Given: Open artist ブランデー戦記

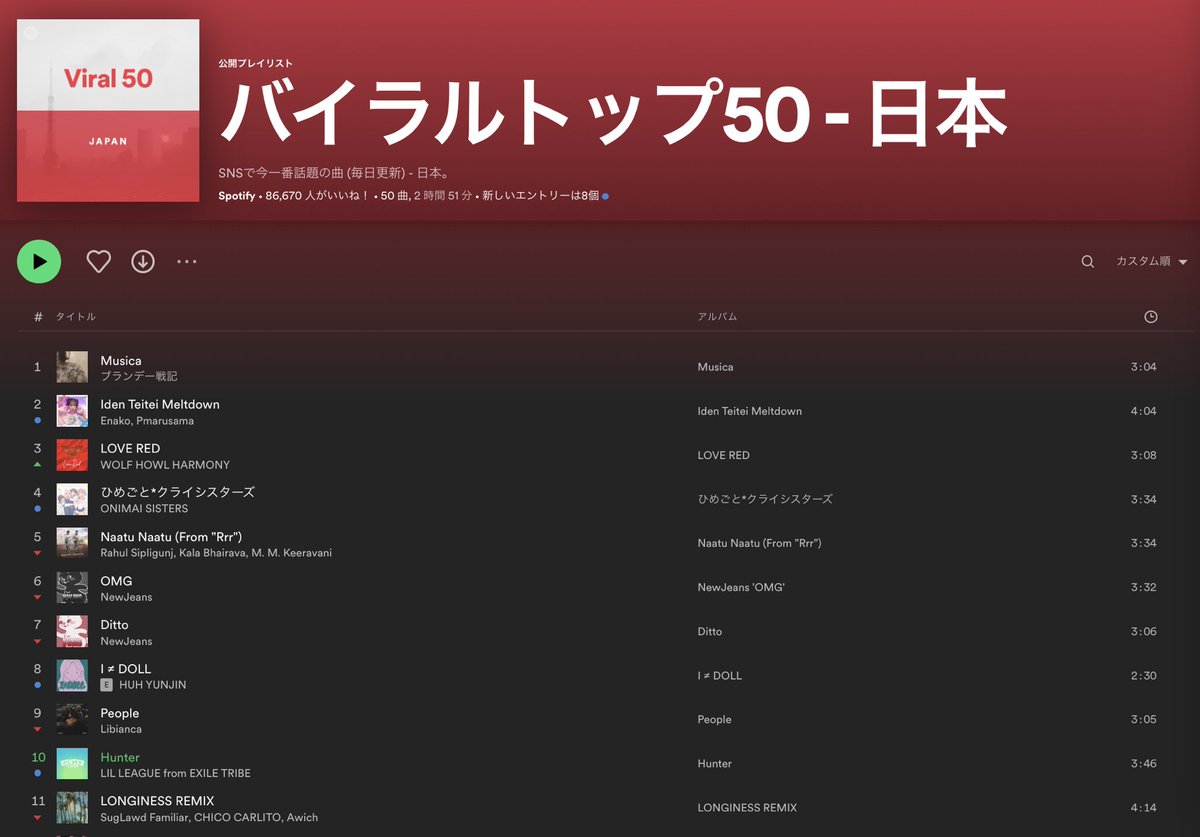Looking at the screenshot, I should 139,376.
